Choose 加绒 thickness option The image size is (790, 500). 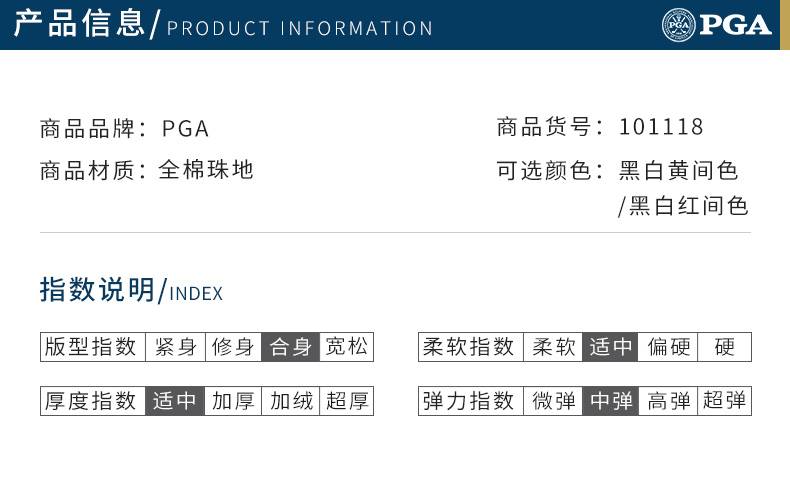291,401
